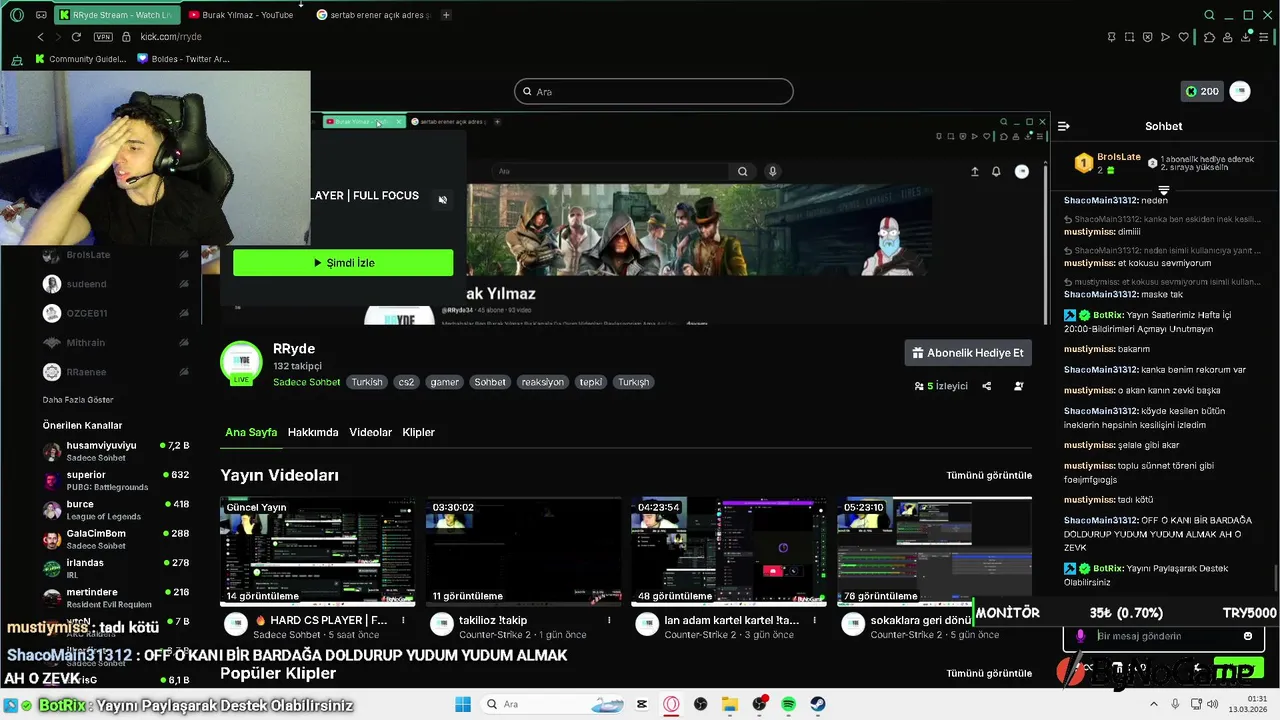Collapse the Sohbet chat panel arrow icon

pos(1063,126)
